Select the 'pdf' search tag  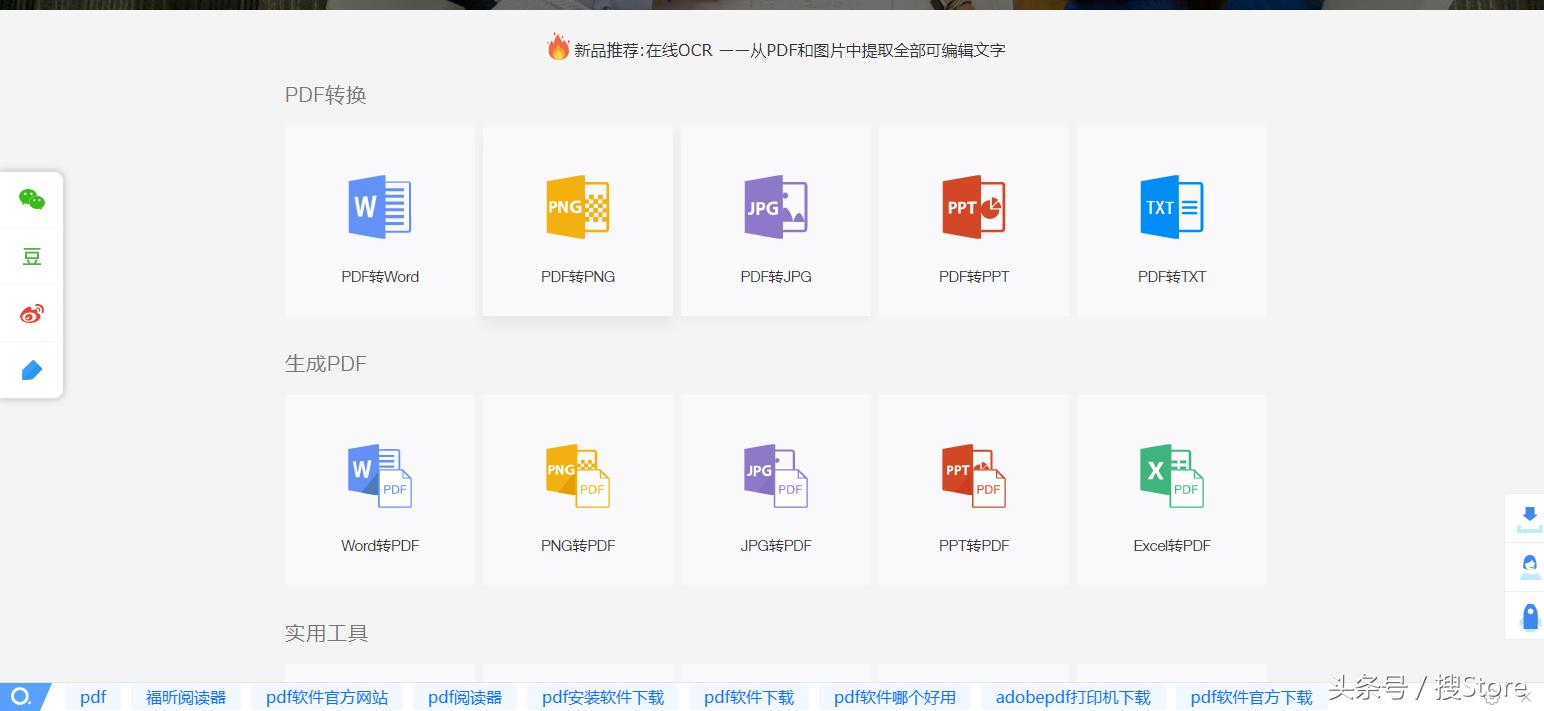point(93,697)
